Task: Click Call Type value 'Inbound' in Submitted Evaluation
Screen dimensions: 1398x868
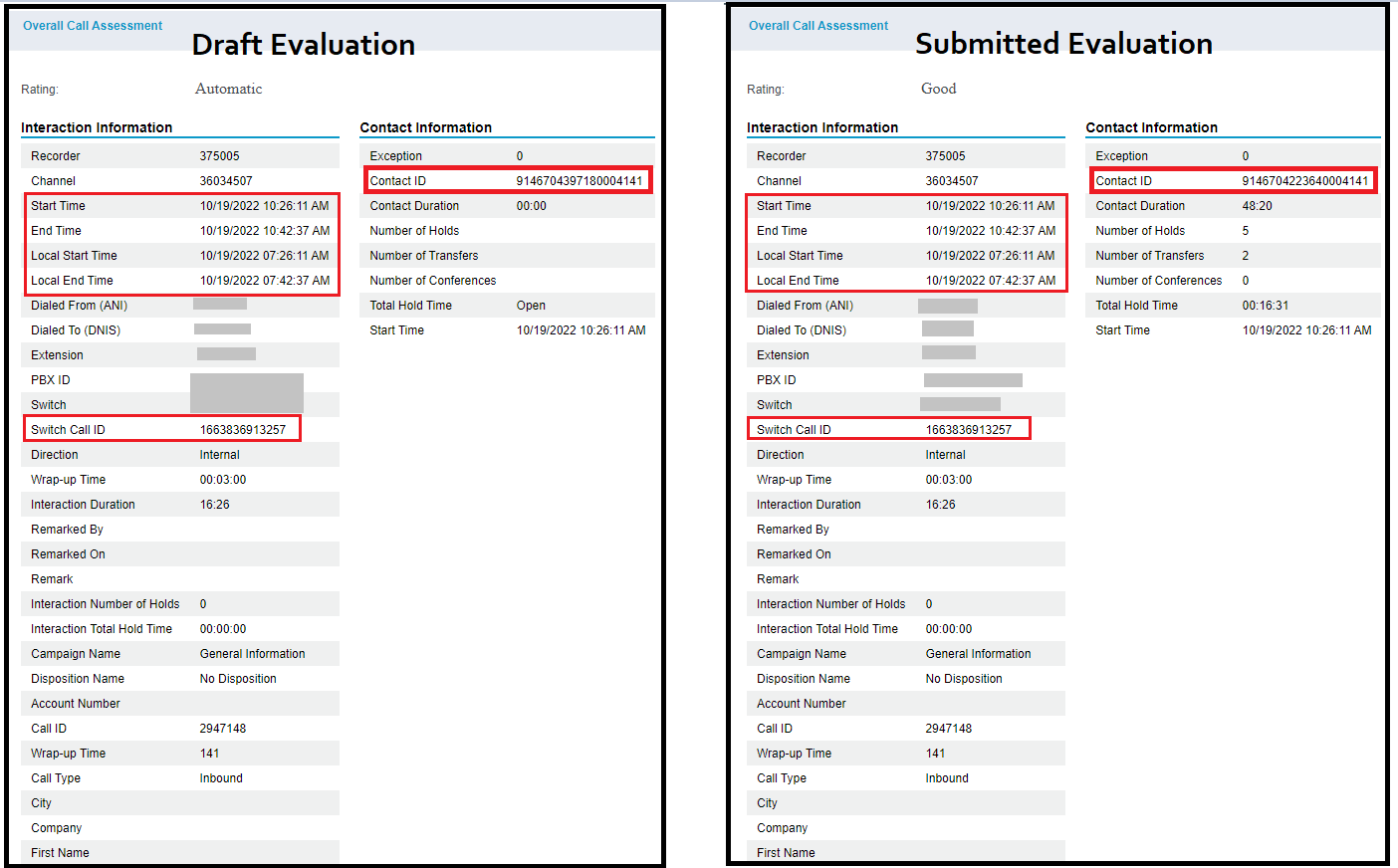Action: coord(947,778)
